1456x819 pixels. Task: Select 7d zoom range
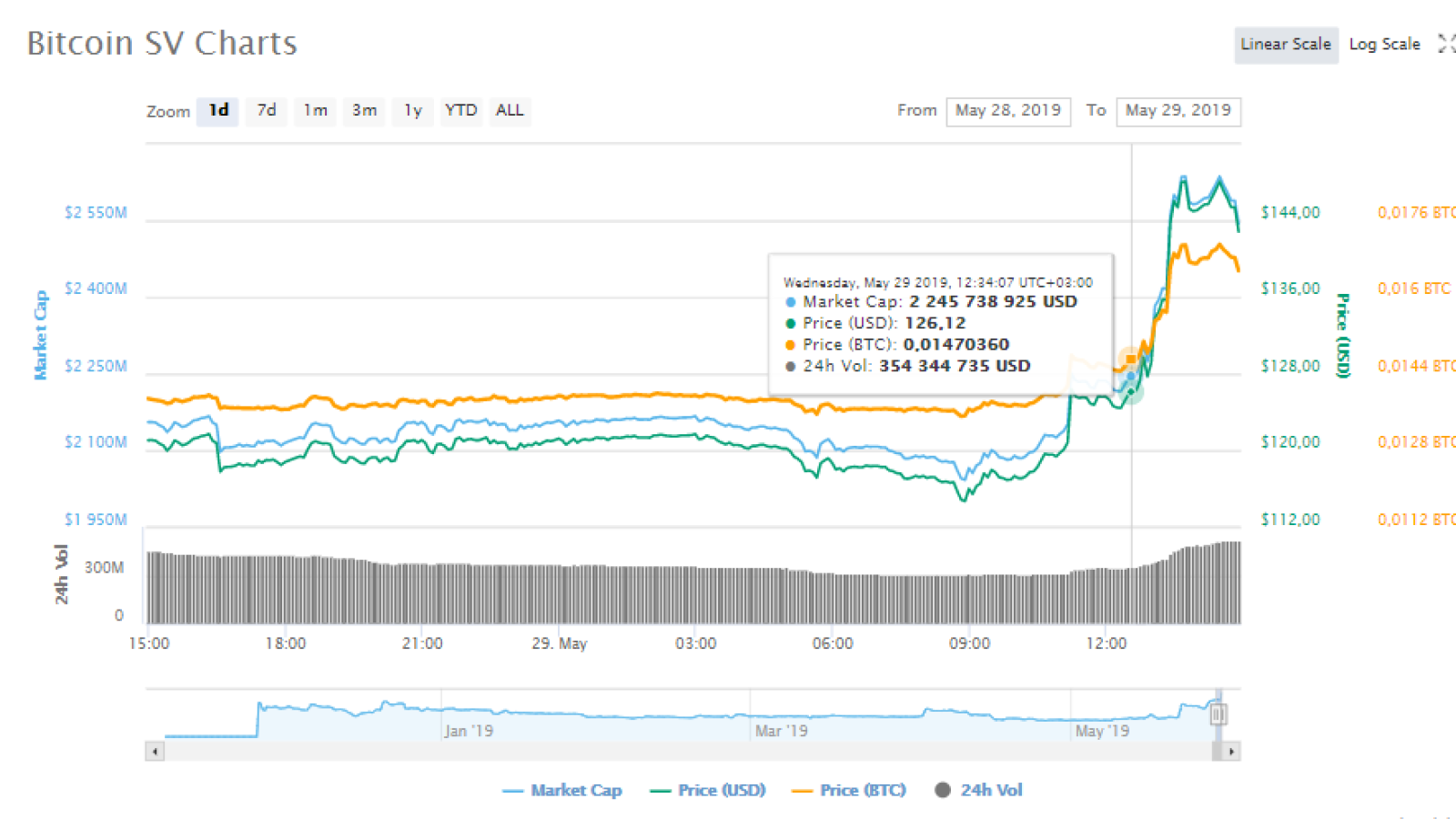click(x=267, y=111)
